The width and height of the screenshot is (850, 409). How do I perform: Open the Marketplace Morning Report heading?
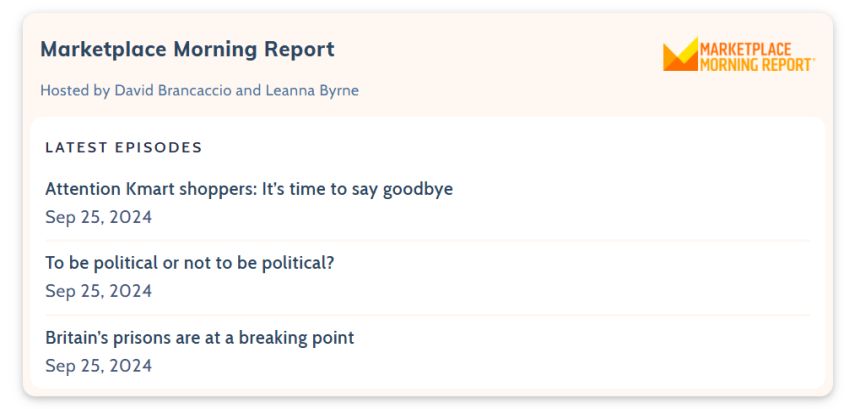click(188, 49)
